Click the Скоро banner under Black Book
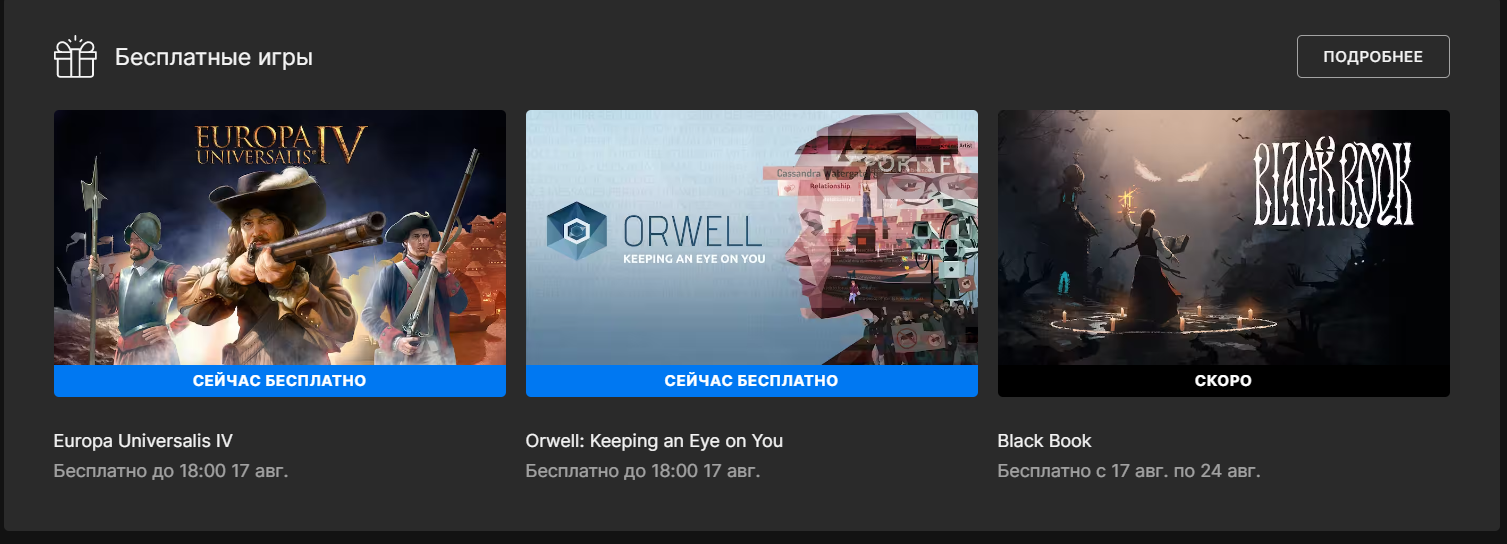Image resolution: width=1507 pixels, height=544 pixels. click(x=1224, y=381)
